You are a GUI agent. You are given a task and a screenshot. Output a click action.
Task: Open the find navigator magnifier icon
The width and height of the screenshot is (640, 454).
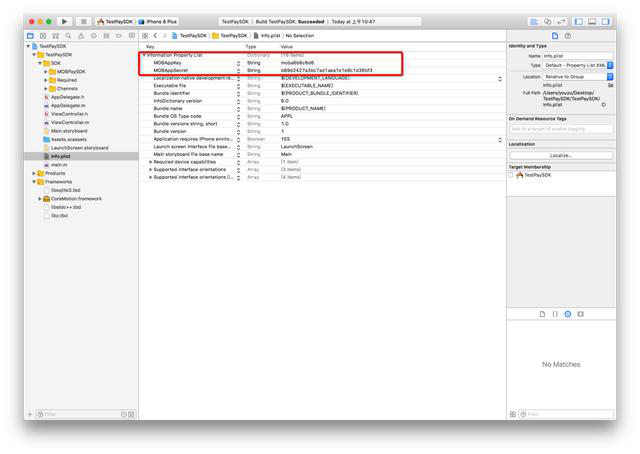point(68,36)
